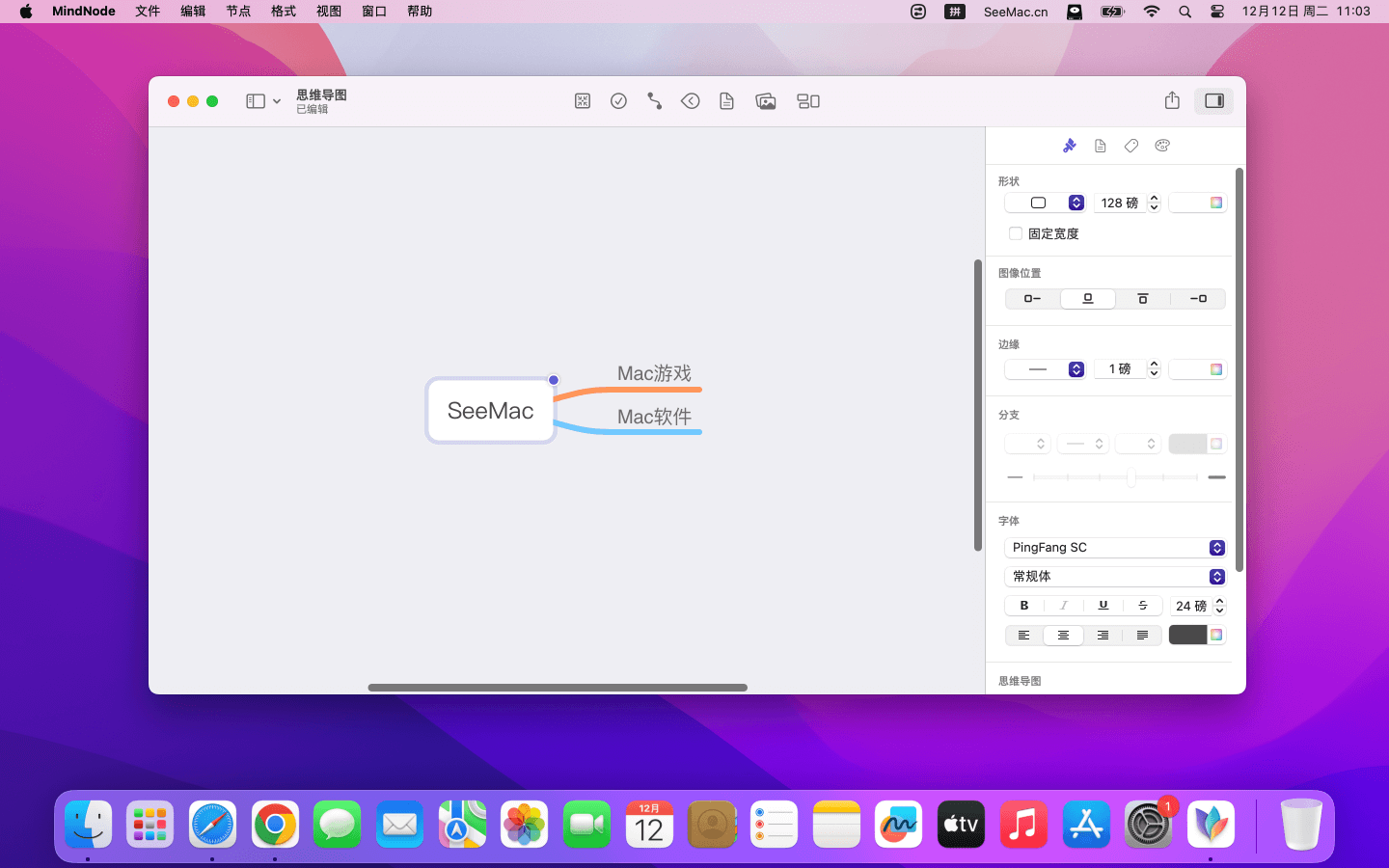The height and width of the screenshot is (868, 1389).
Task: Expand the shape type dropdown
Action: (1076, 203)
